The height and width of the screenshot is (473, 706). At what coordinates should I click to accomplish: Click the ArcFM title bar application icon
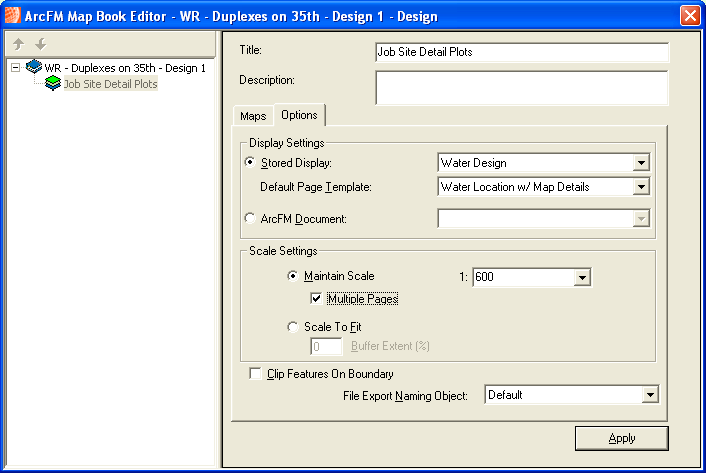[13, 15]
